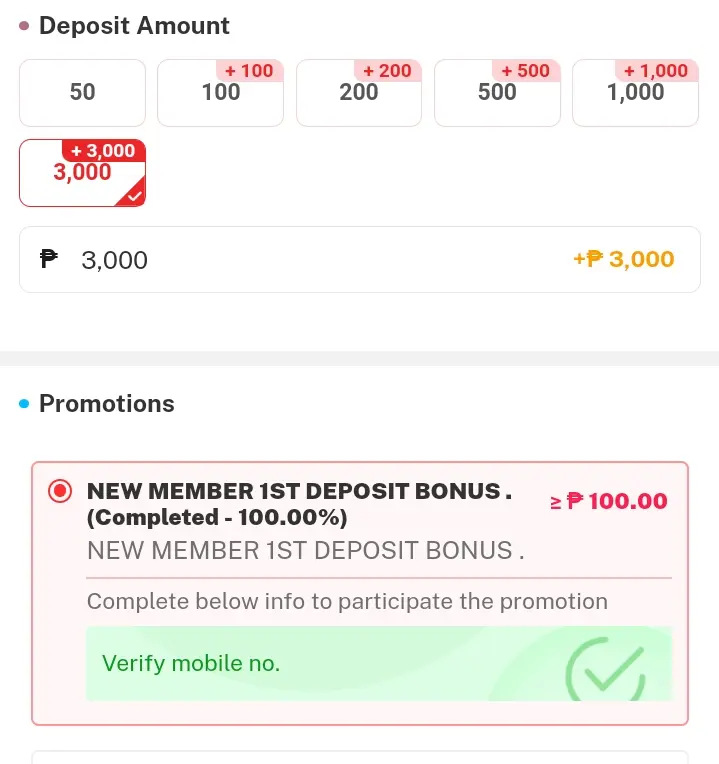This screenshot has width=719, height=764.
Task: Select the 500 deposit amount tile
Action: pos(497,93)
